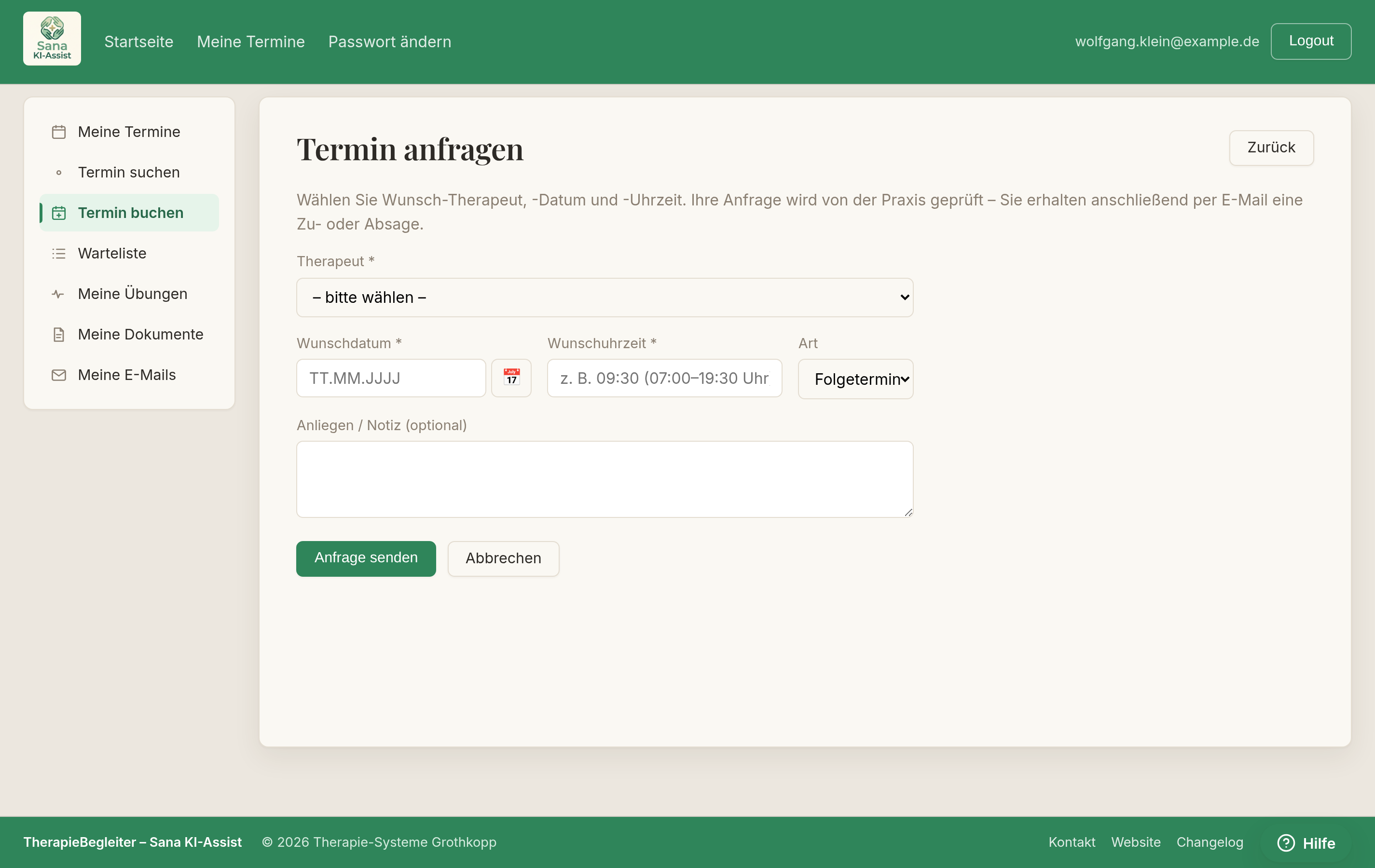Click the Hilfe label in footer
1375x868 pixels.
click(x=1319, y=843)
